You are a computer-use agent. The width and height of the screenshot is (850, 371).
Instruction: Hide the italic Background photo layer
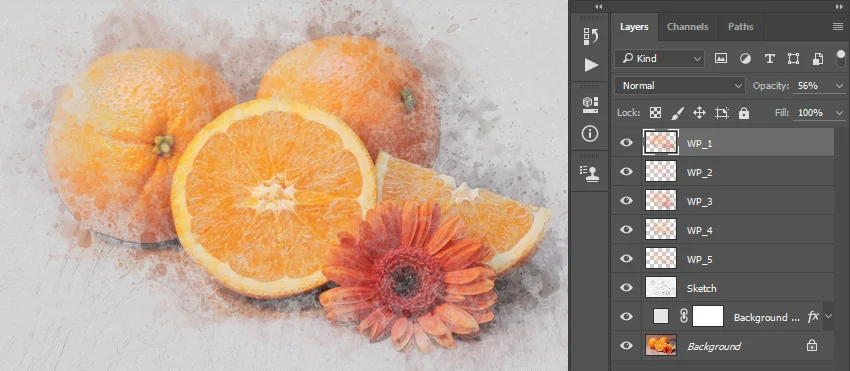626,346
